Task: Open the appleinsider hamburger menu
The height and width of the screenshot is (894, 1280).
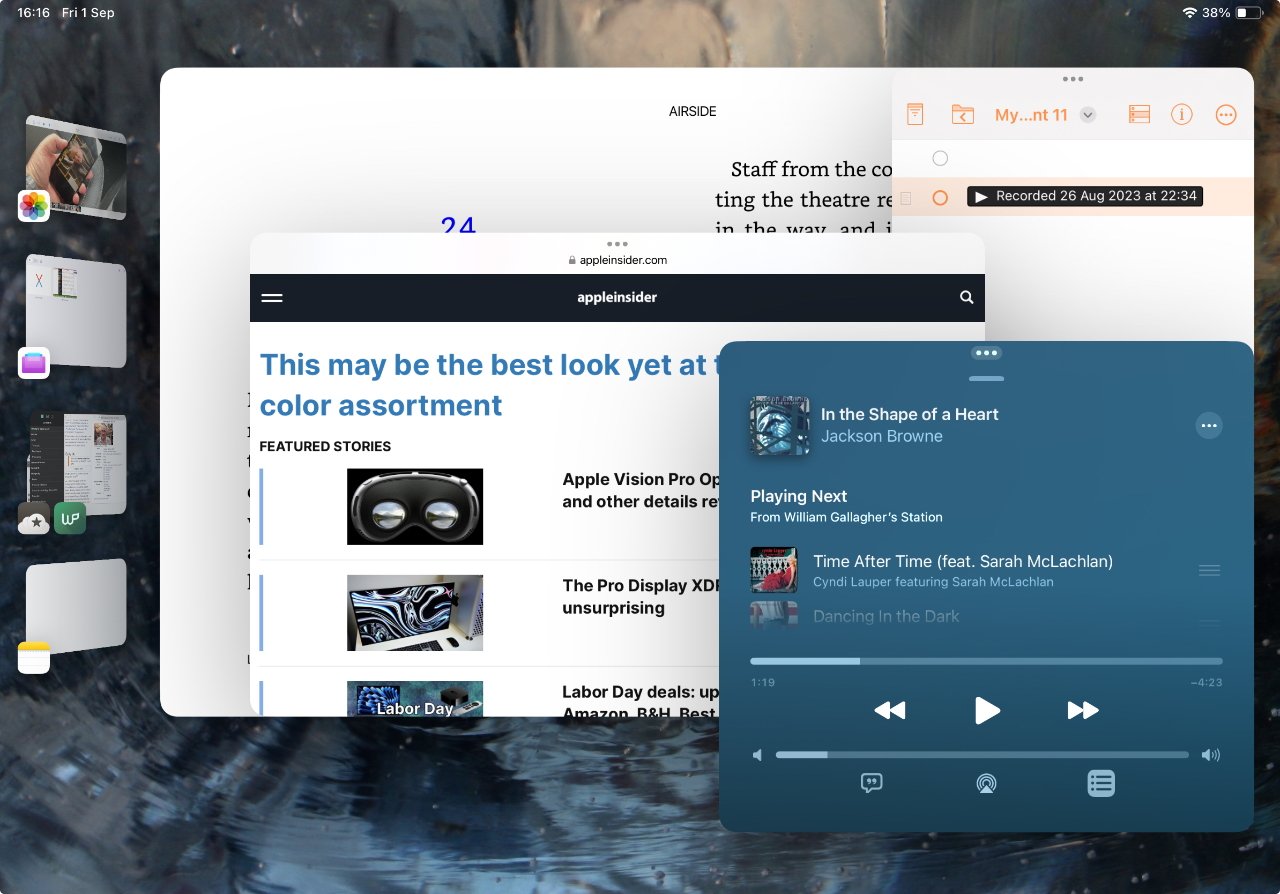Action: [x=272, y=297]
